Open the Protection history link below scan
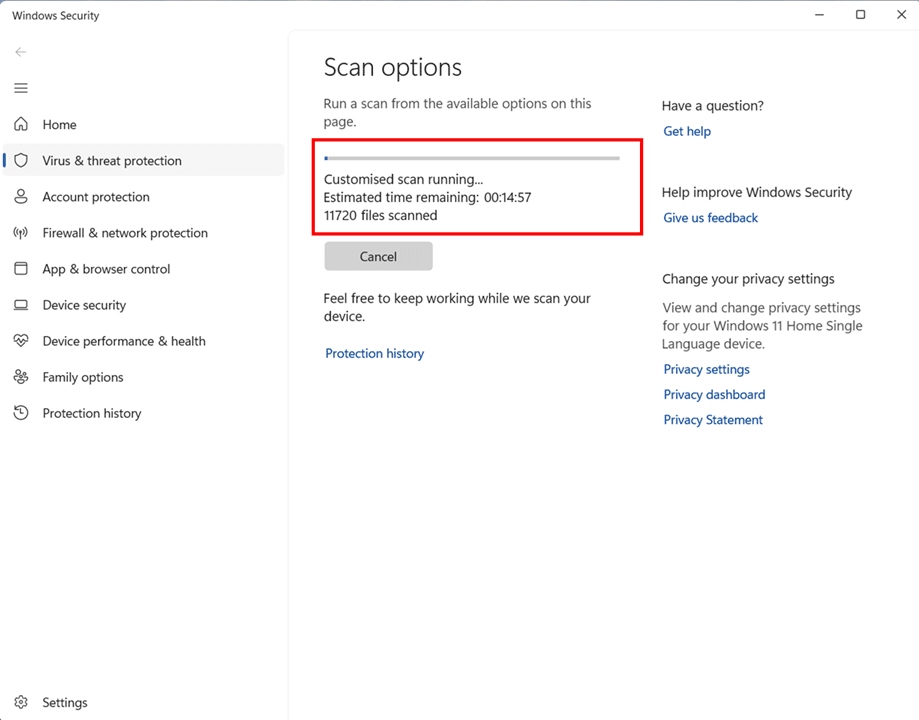919x720 pixels. point(374,354)
